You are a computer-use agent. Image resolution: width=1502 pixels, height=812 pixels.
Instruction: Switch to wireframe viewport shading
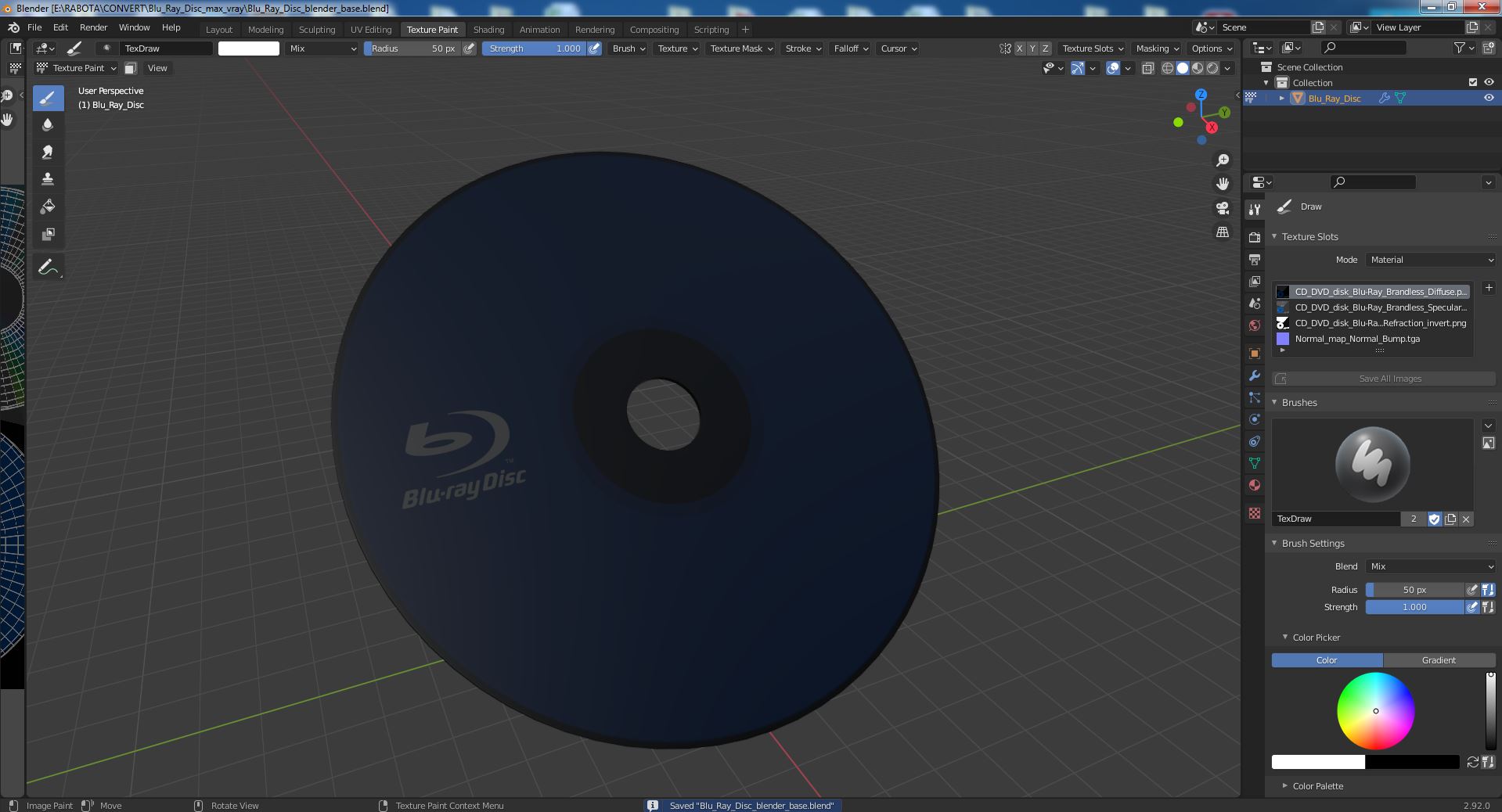pos(1168,68)
